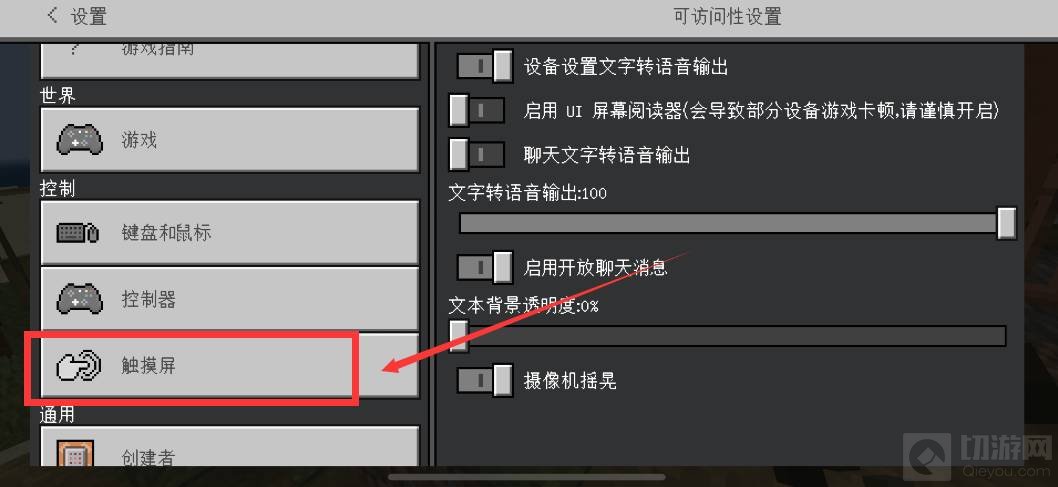Toggle 设备设置文字转语音输出 switch
The height and width of the screenshot is (487, 1058).
pos(484,66)
